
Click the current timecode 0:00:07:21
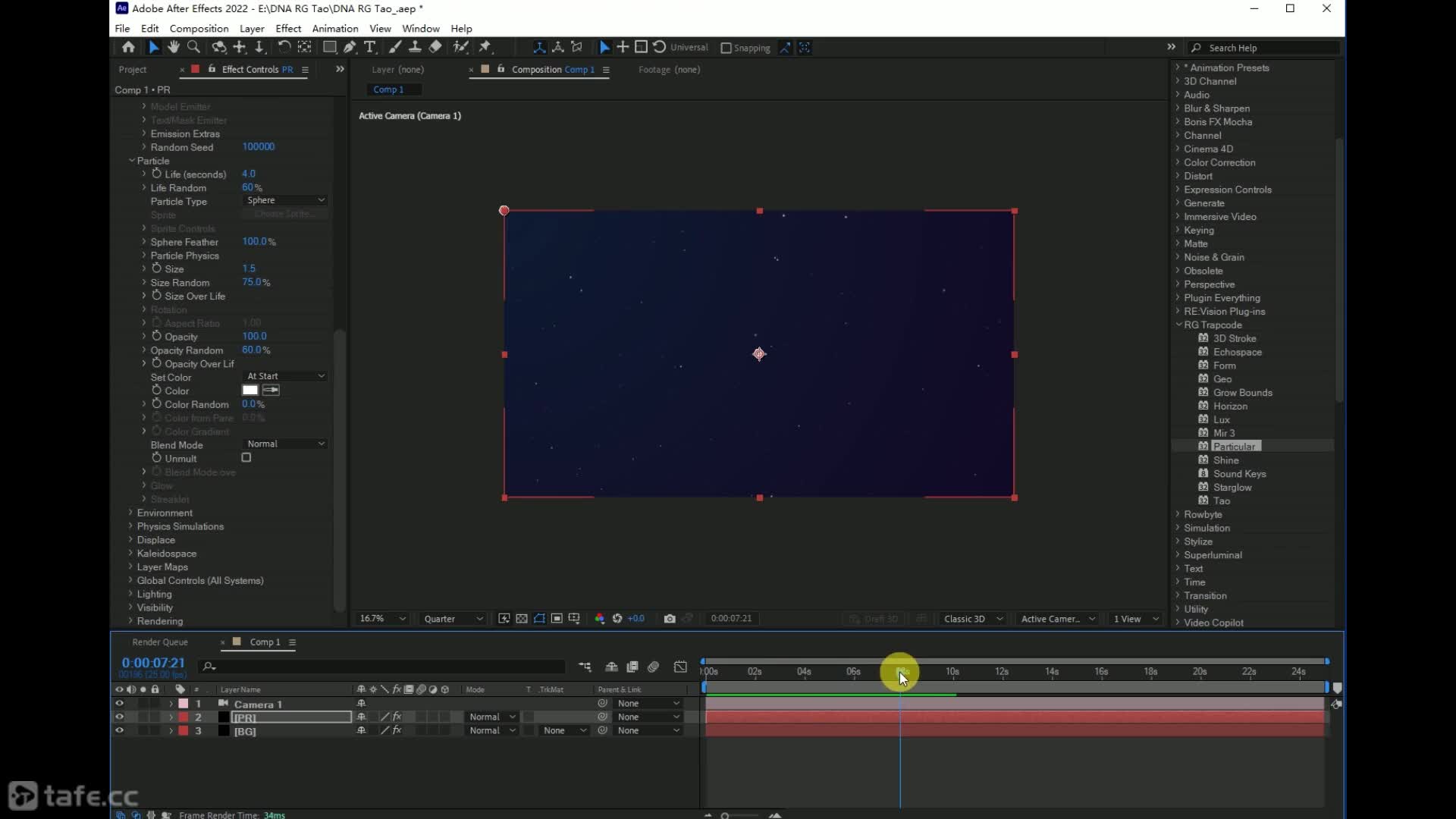(152, 663)
